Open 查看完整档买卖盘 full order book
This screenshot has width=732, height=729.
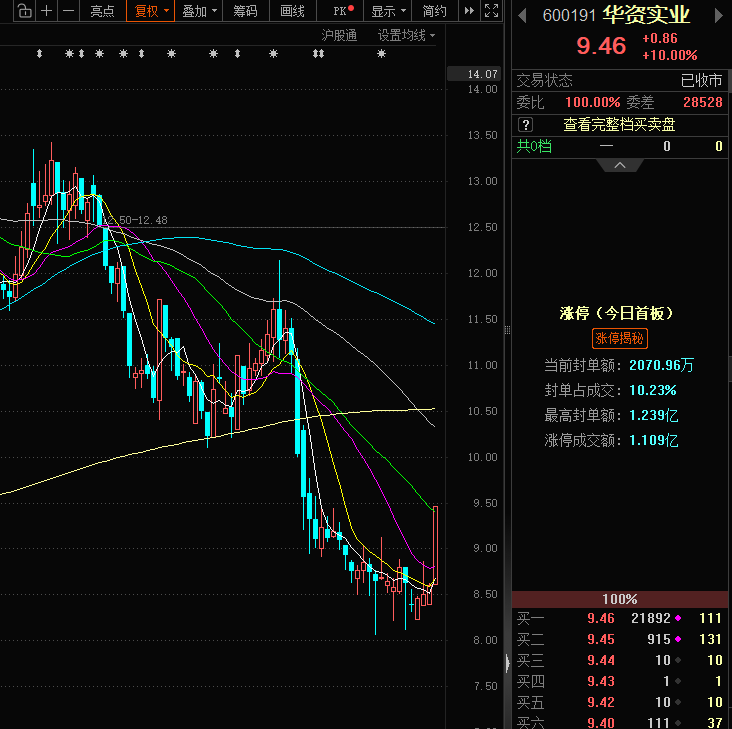(x=619, y=125)
